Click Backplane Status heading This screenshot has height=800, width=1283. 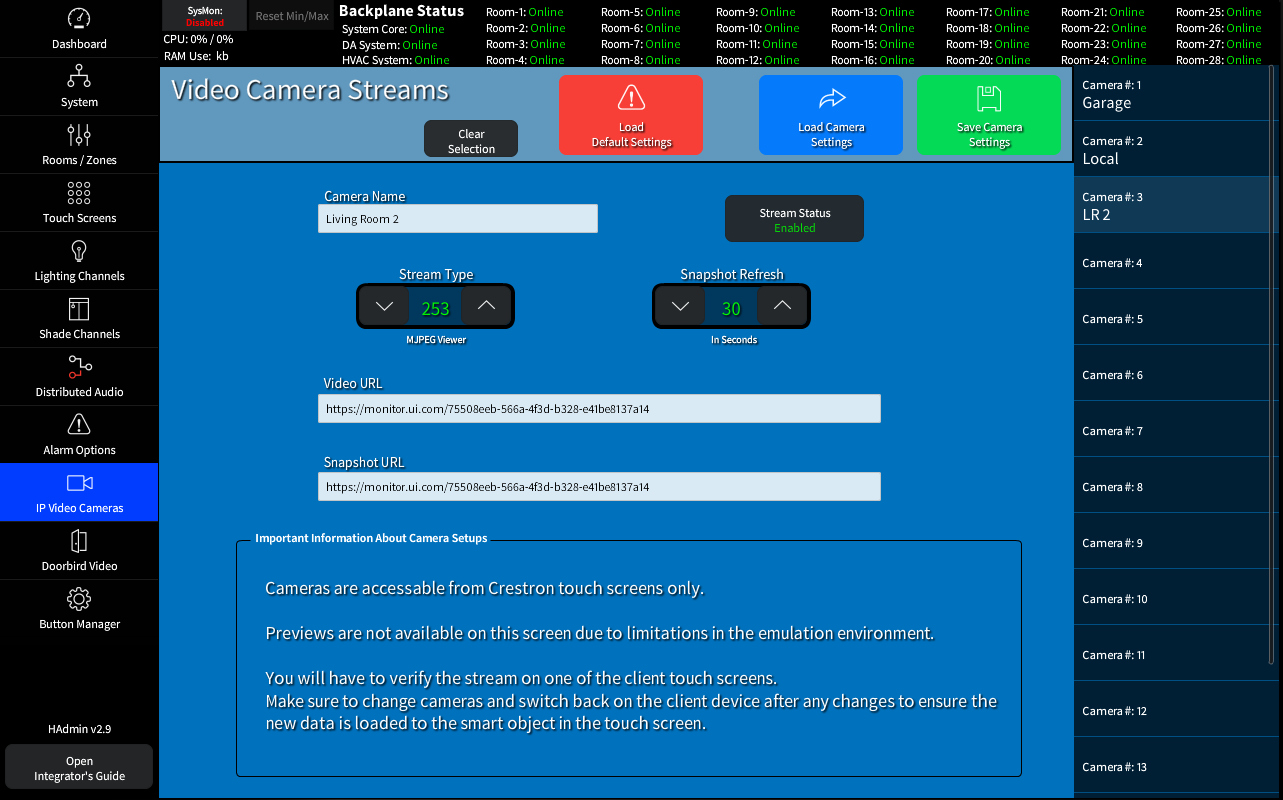[x=402, y=11]
